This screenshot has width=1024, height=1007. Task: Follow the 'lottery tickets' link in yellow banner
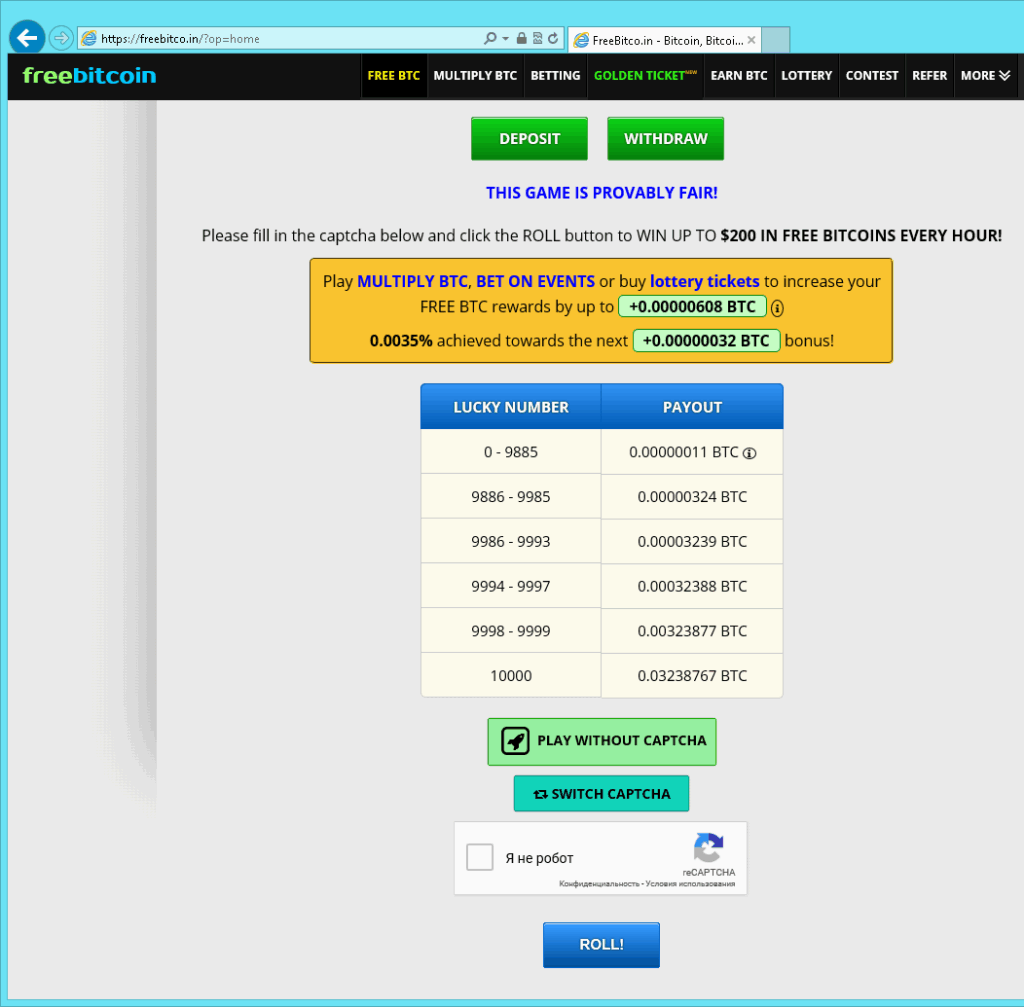point(704,281)
